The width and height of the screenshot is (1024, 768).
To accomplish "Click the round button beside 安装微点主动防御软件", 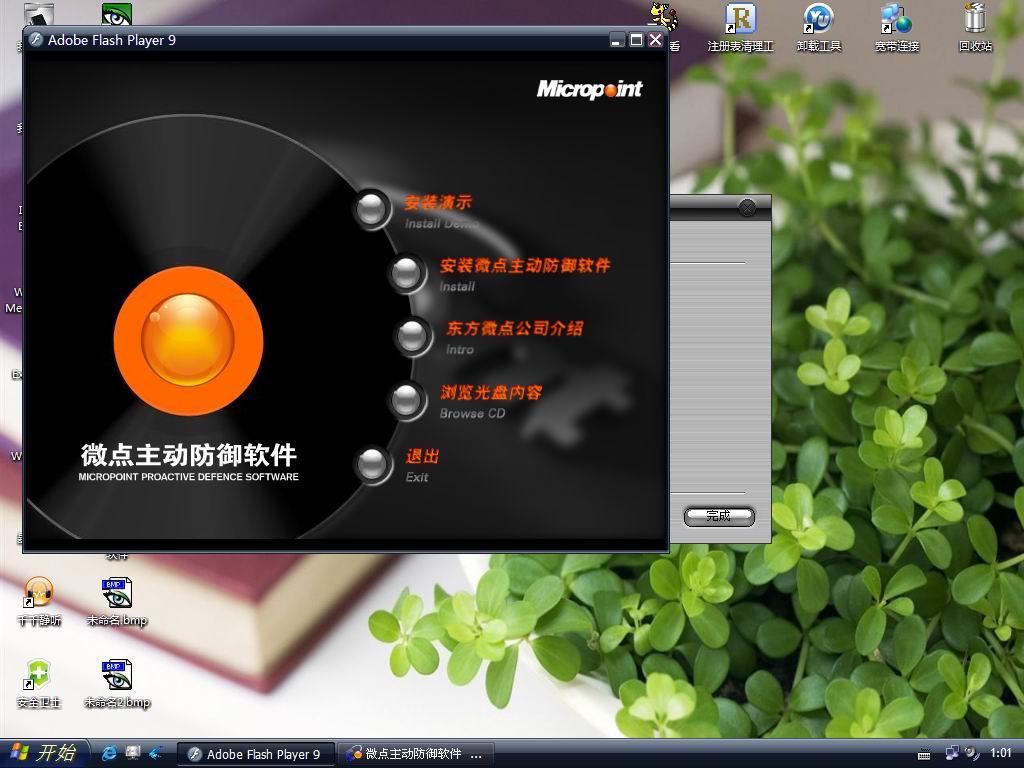I will [406, 273].
